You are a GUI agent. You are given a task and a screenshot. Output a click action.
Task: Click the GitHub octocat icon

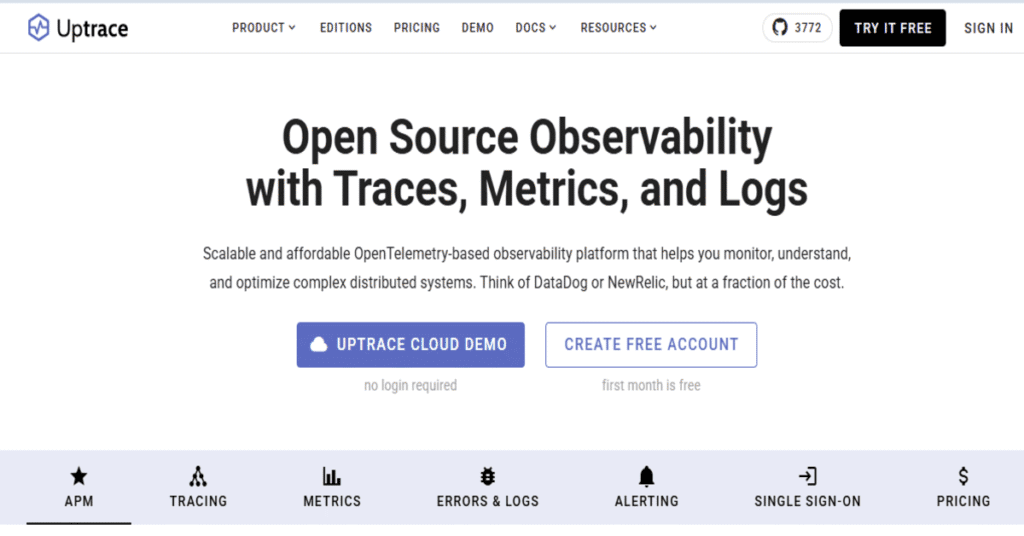(x=780, y=27)
